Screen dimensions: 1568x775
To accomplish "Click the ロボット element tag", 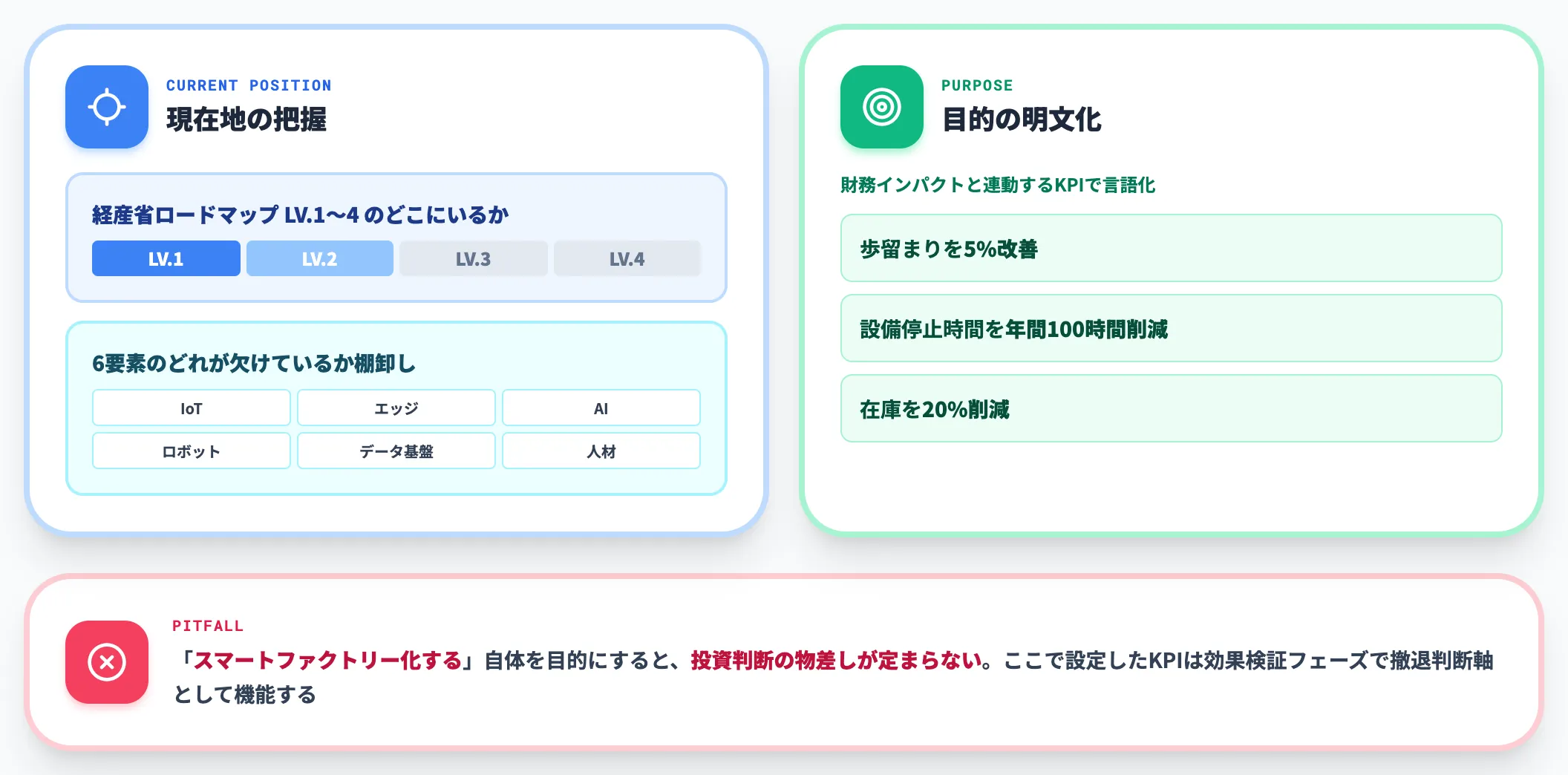I will 192,451.
